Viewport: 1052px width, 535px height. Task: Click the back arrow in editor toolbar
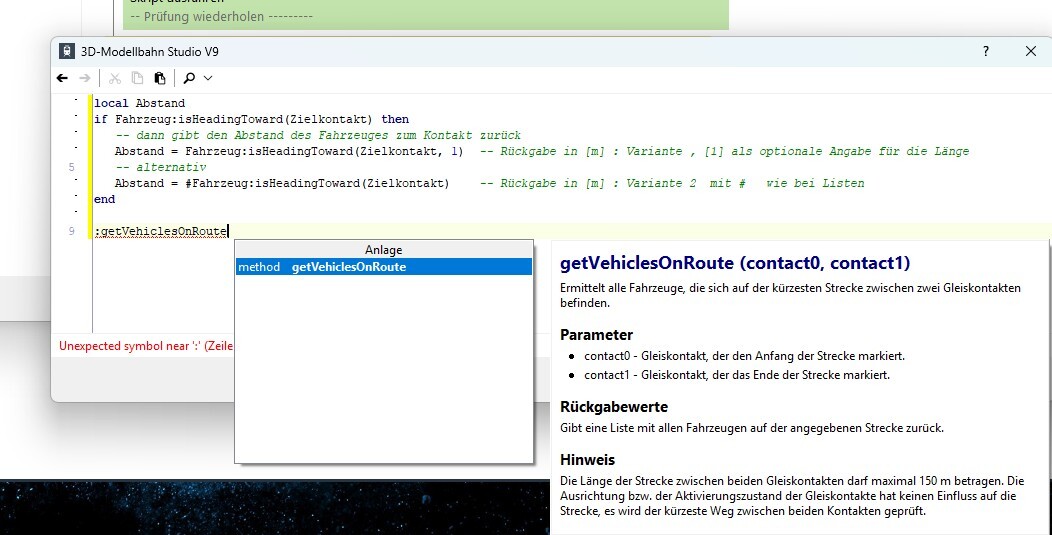point(62,79)
